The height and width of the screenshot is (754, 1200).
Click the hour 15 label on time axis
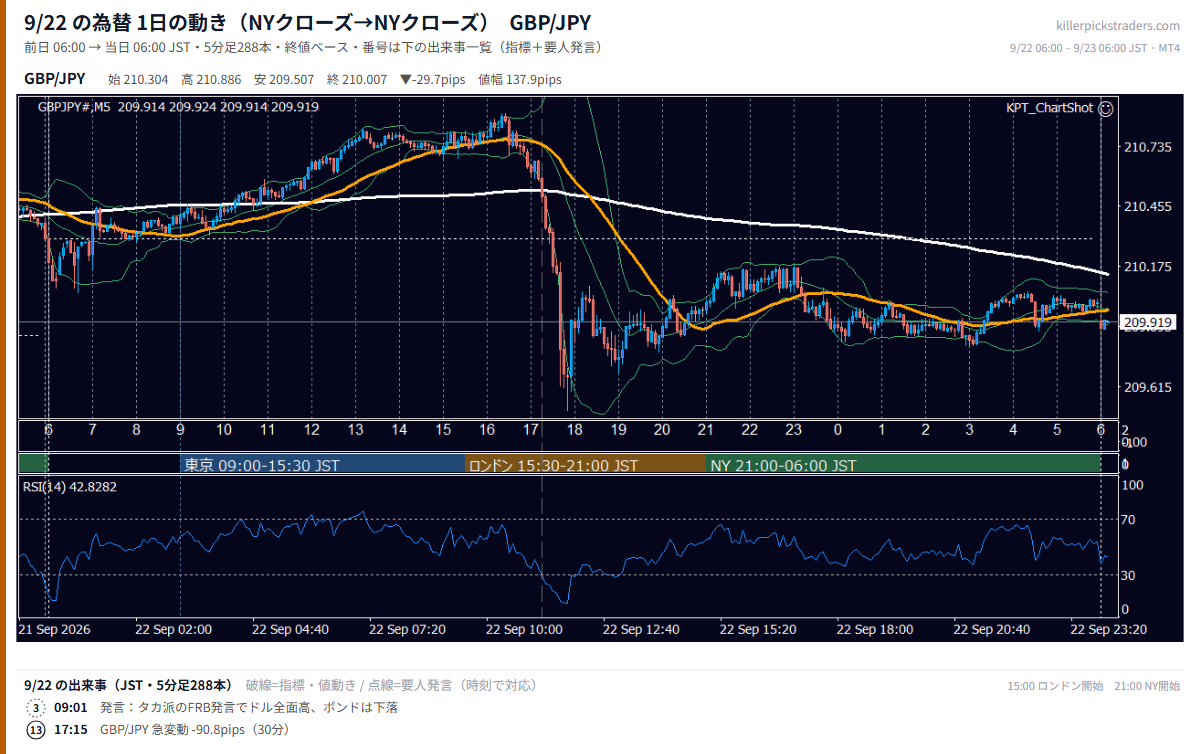point(443,429)
